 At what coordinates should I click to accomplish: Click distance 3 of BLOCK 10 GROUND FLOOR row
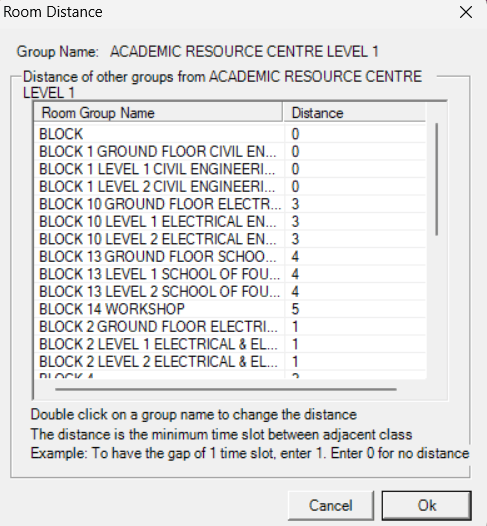[x=295, y=204]
